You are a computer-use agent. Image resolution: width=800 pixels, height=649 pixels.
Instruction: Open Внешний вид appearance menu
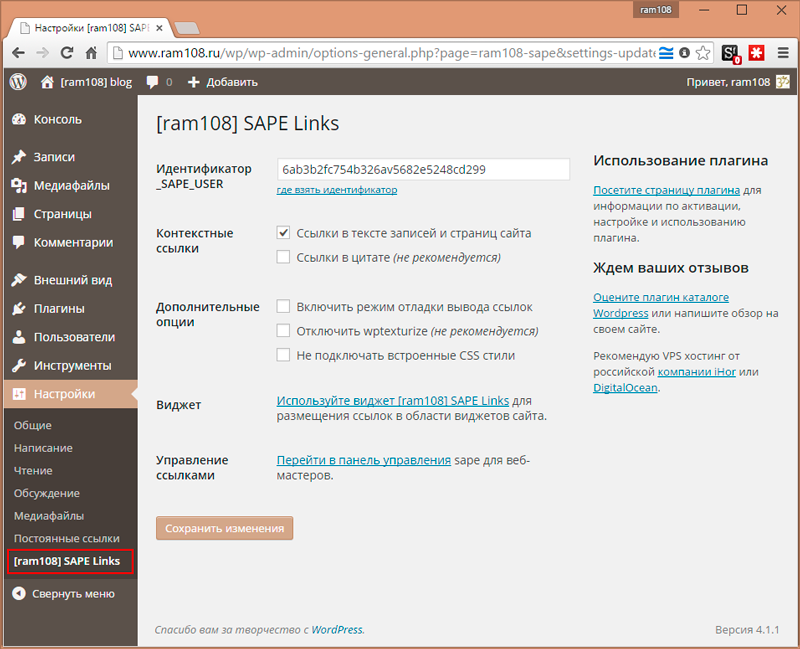(x=71, y=280)
